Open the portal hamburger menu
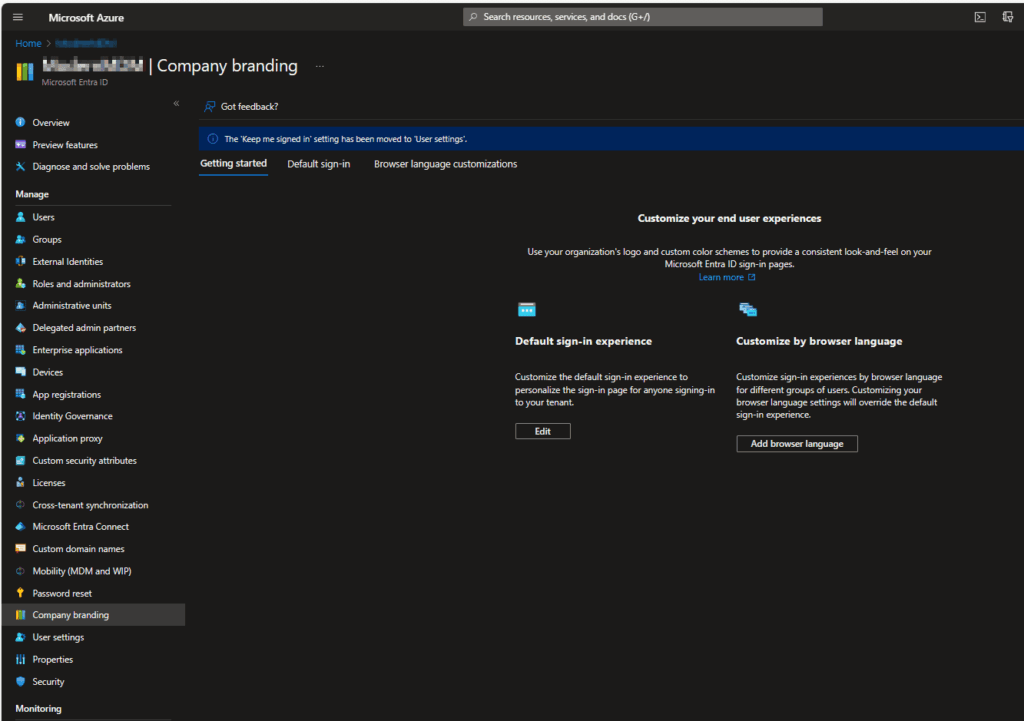Screen dimensions: 1024x721 point(17,16)
